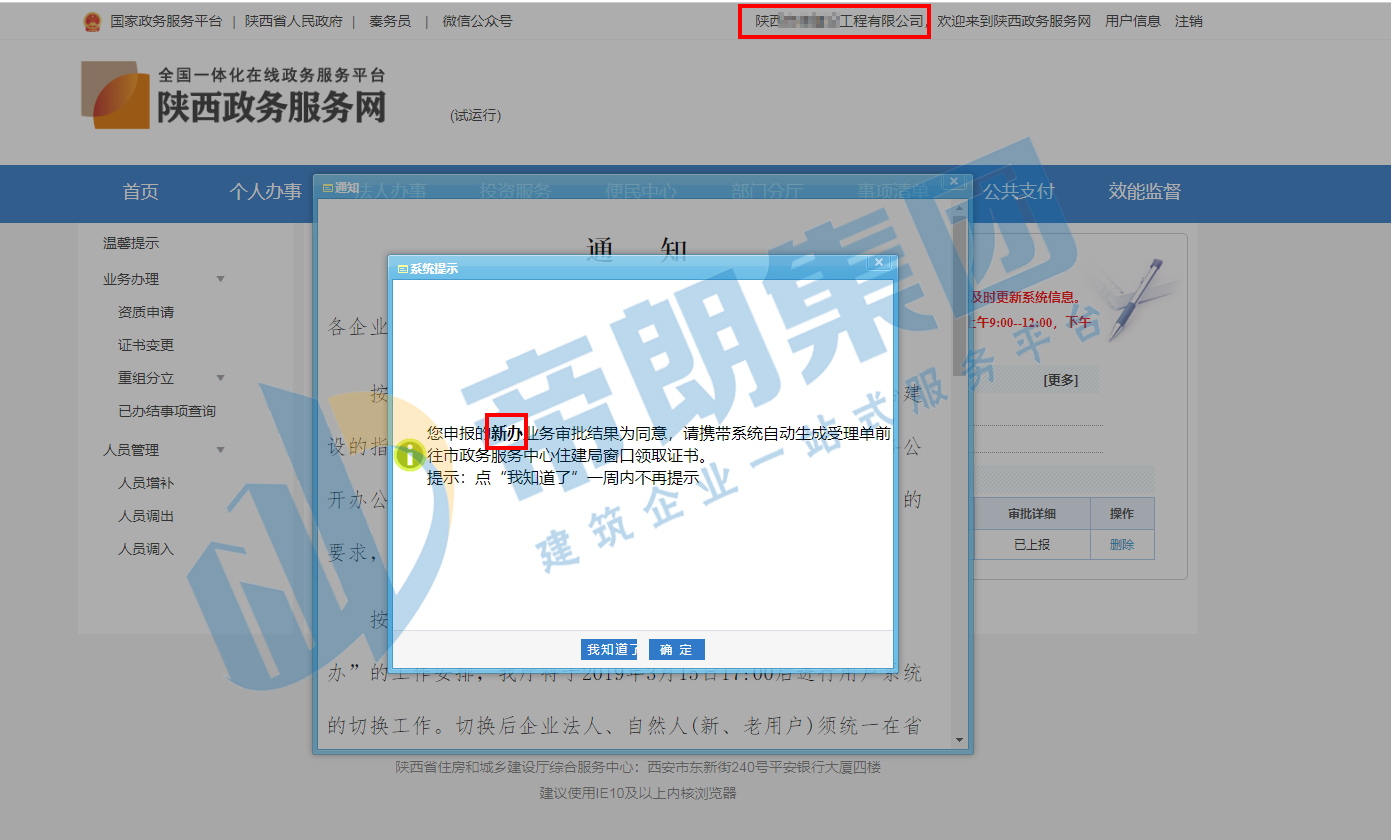1391x840 pixels.
Task: Collapse the 业务办理 sidebar section arrow
Action: 221,279
